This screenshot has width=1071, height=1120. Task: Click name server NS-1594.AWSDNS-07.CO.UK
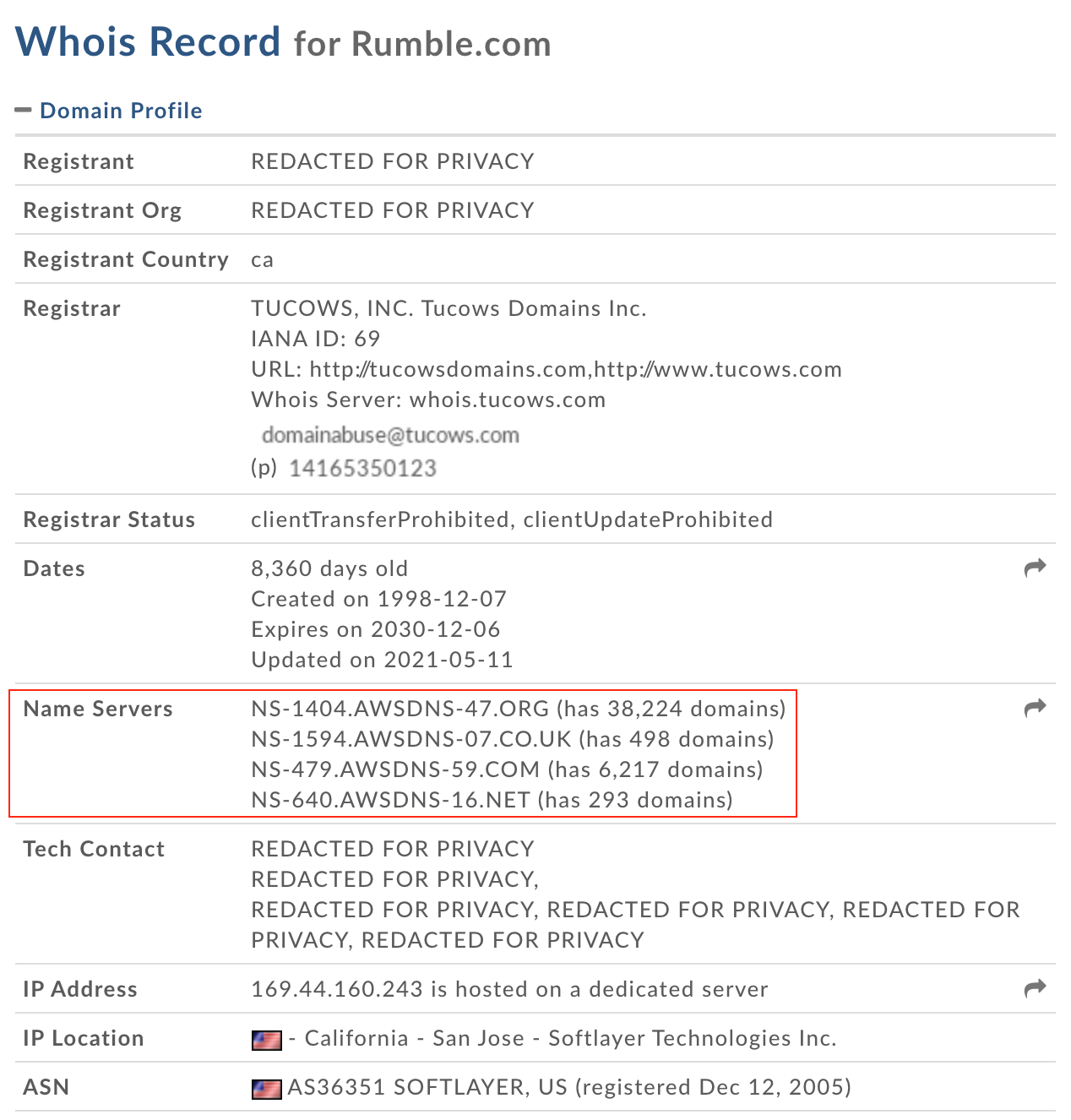(411, 739)
